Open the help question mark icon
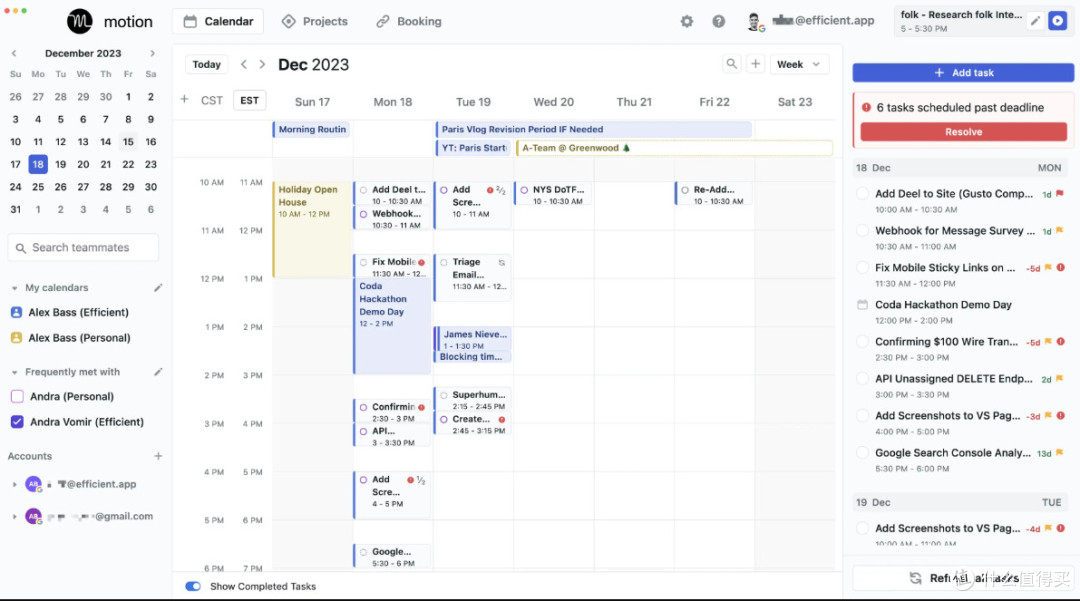Viewport: 1080px width, 601px height. pyautogui.click(x=718, y=21)
